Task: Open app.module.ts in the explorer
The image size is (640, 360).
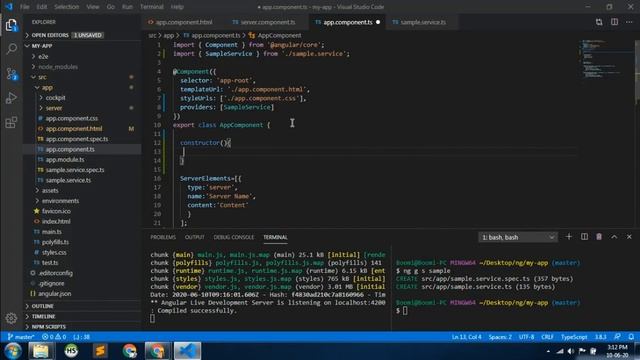Action: point(82,160)
